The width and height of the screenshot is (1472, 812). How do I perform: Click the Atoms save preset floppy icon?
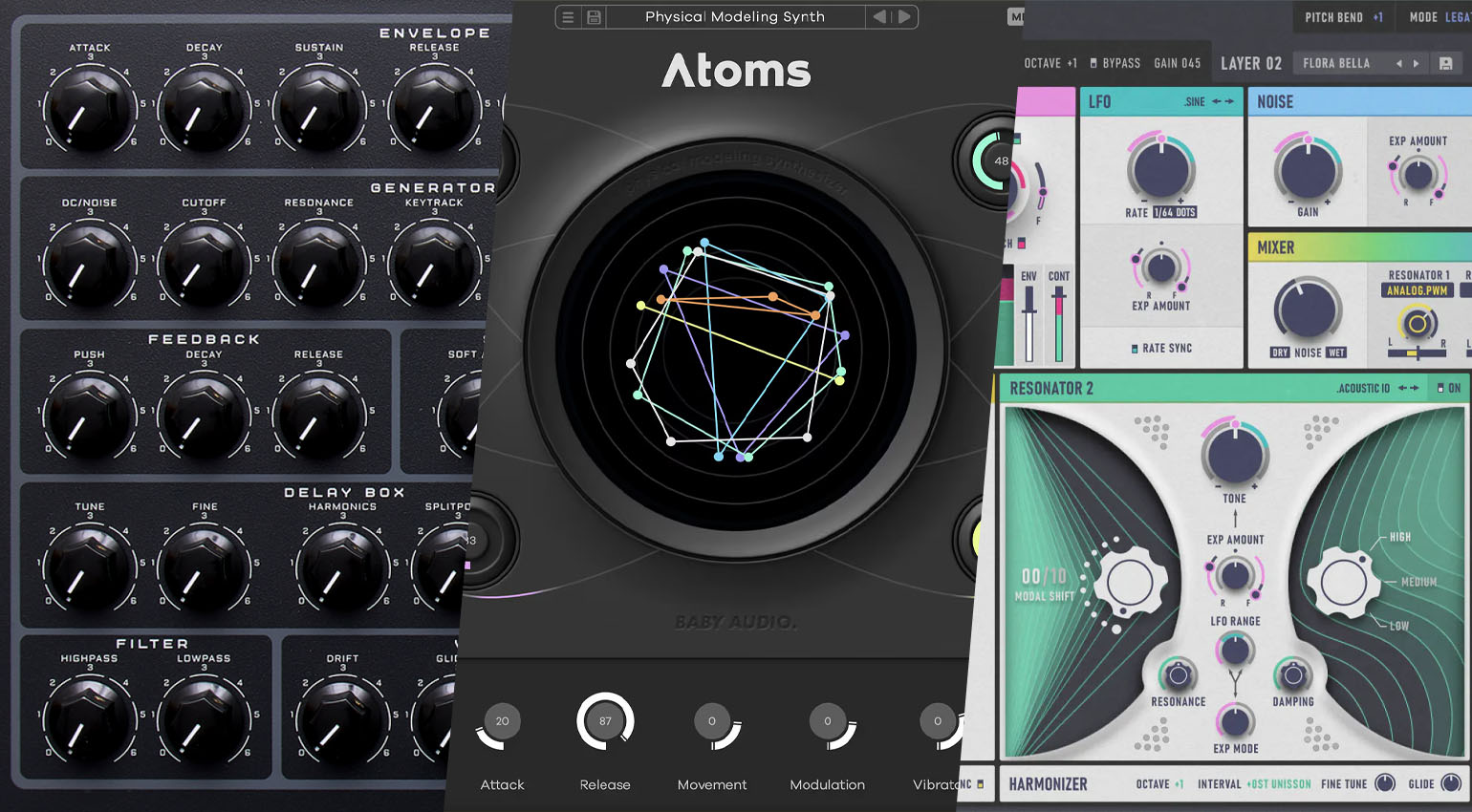coord(594,16)
